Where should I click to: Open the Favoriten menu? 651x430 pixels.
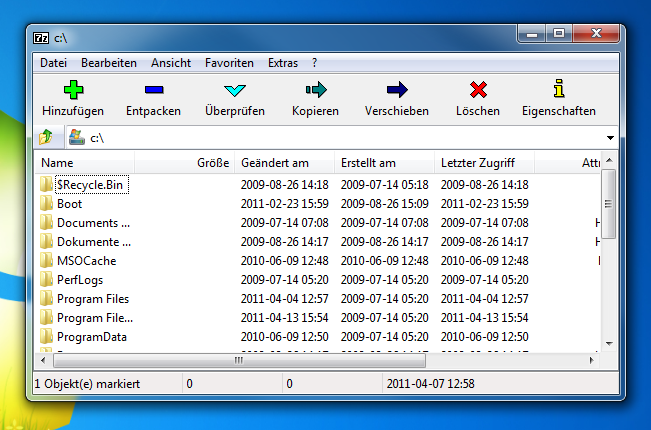(229, 62)
